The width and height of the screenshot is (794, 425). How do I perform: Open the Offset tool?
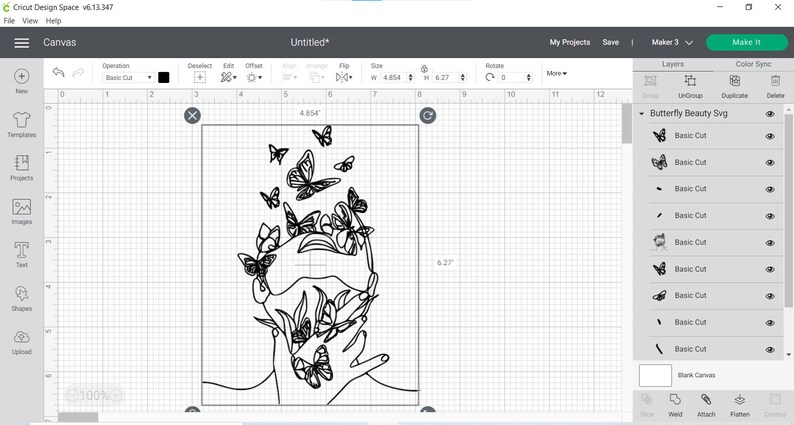tap(254, 78)
